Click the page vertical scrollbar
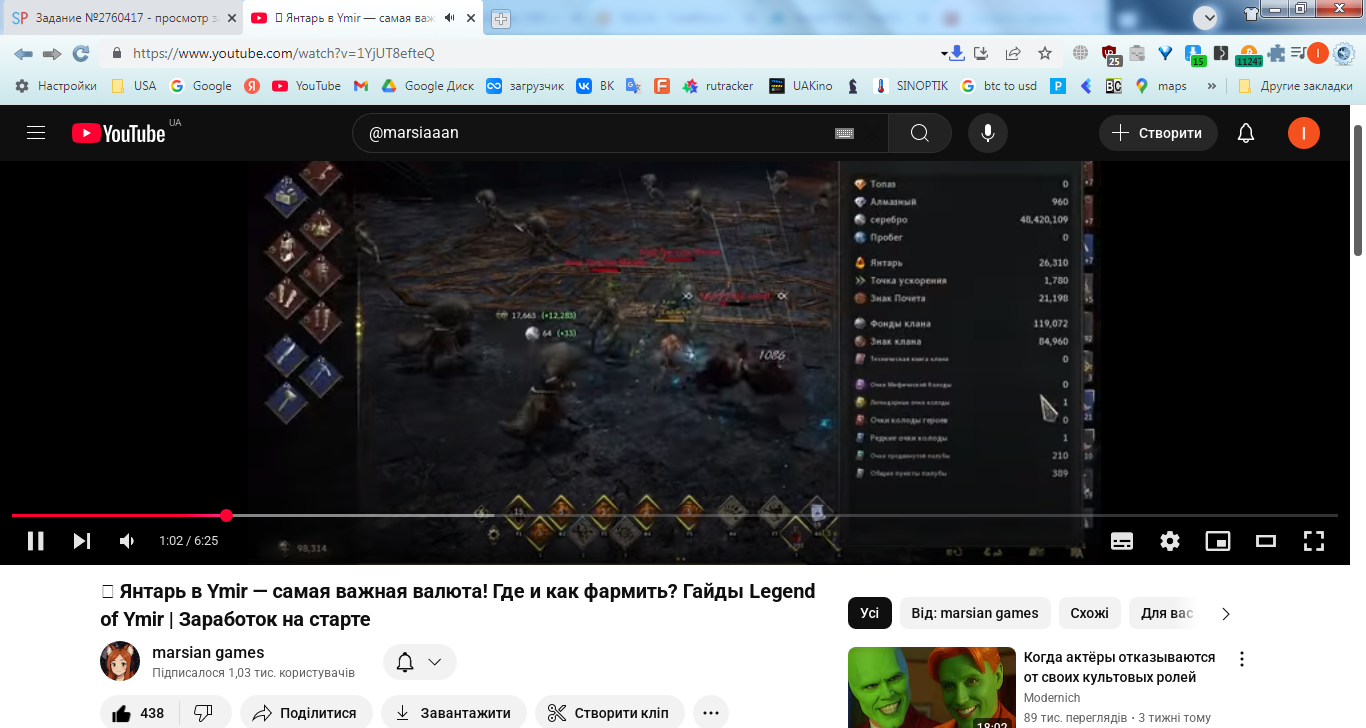Viewport: 1366px width, 728px height. click(1358, 190)
